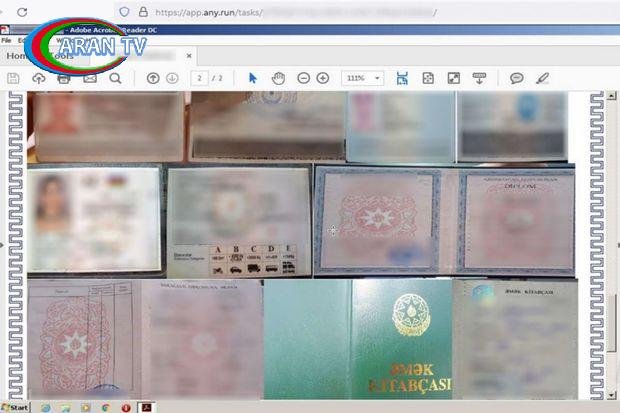
Task: Click the Zoom in plus button
Action: pyautogui.click(x=323, y=78)
